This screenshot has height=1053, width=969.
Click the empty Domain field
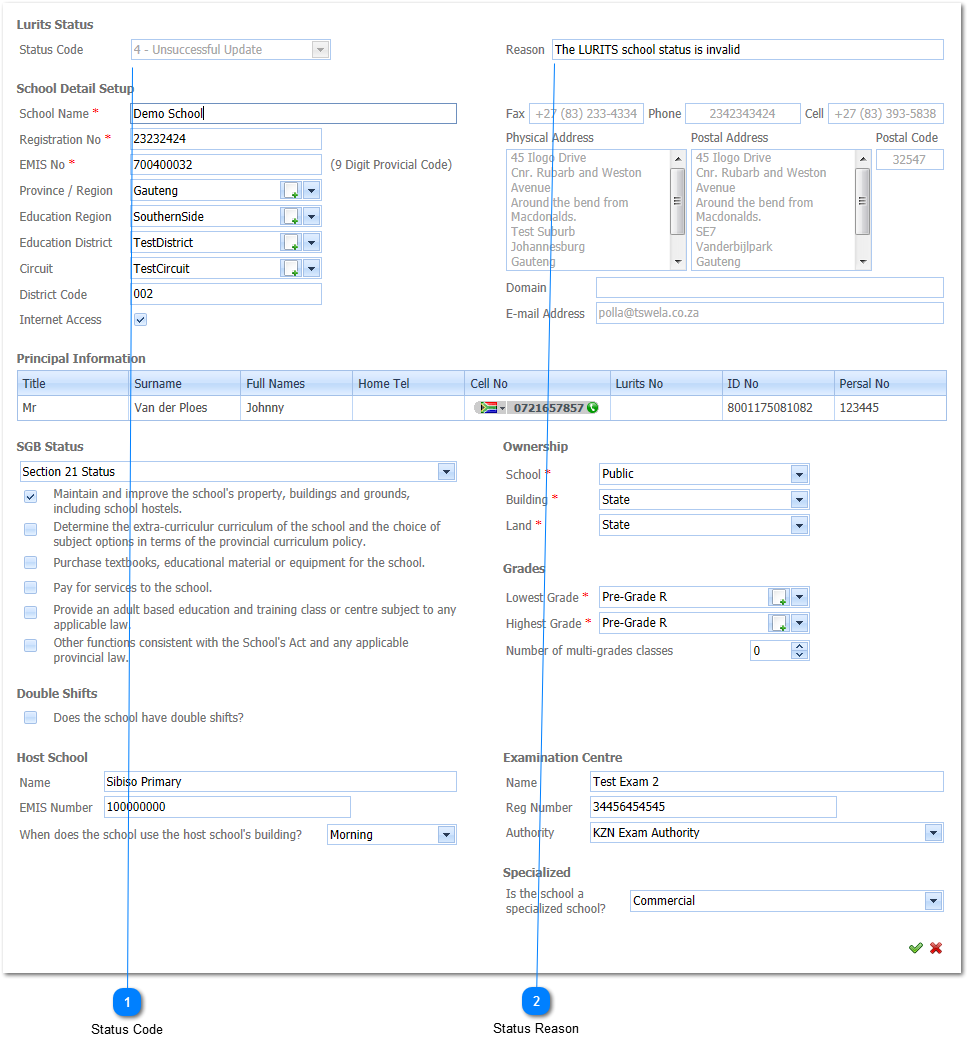point(770,287)
